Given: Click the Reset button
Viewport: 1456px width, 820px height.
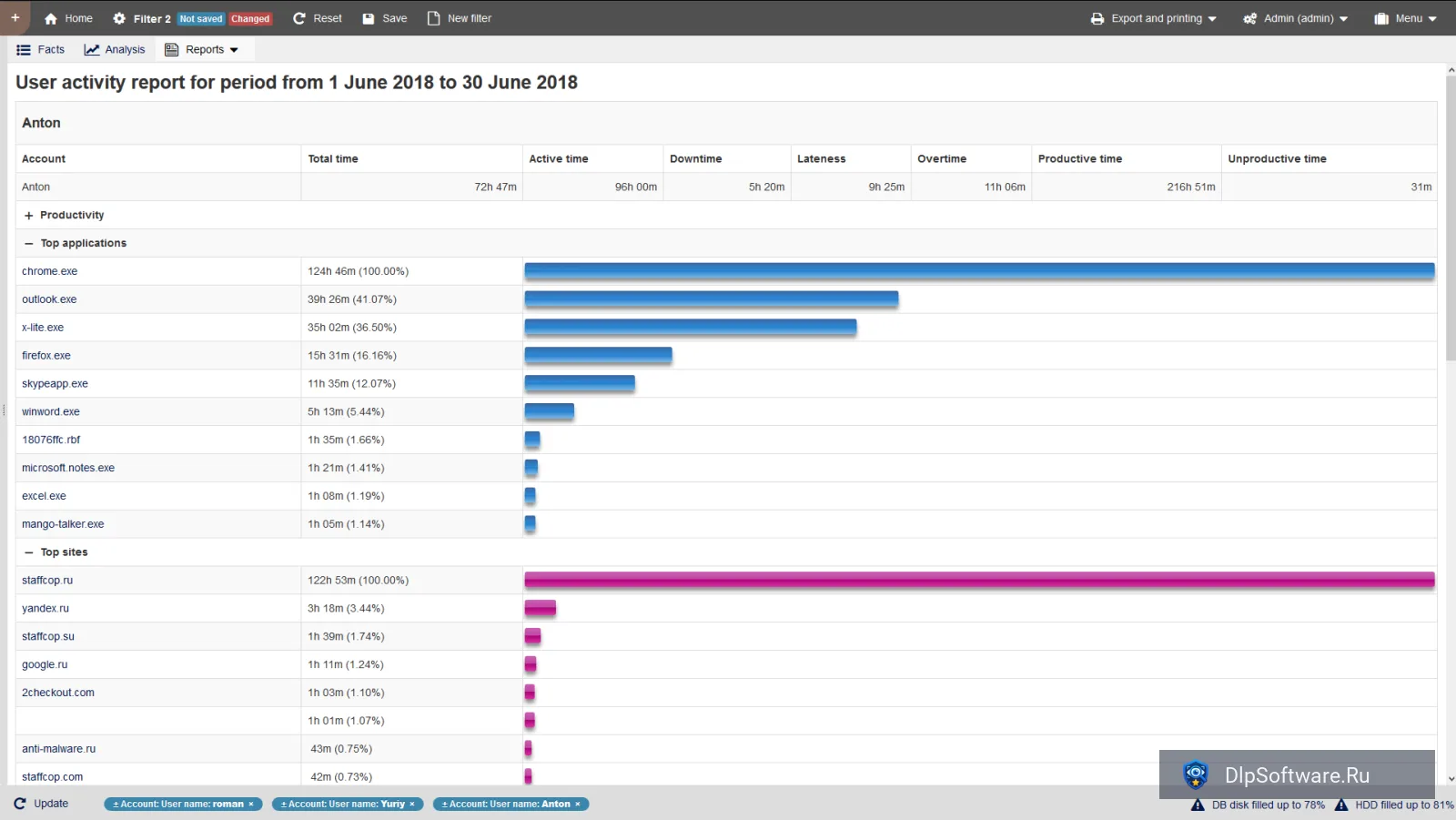Looking at the screenshot, I should (x=318, y=18).
